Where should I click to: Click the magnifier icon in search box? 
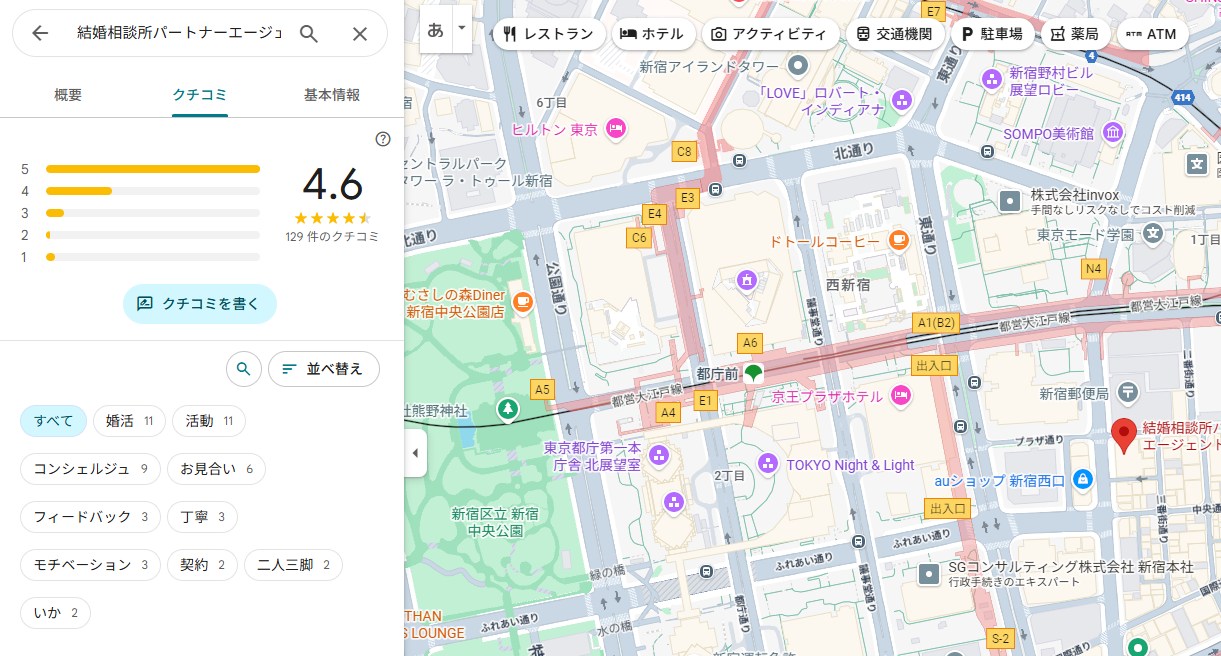click(x=309, y=34)
